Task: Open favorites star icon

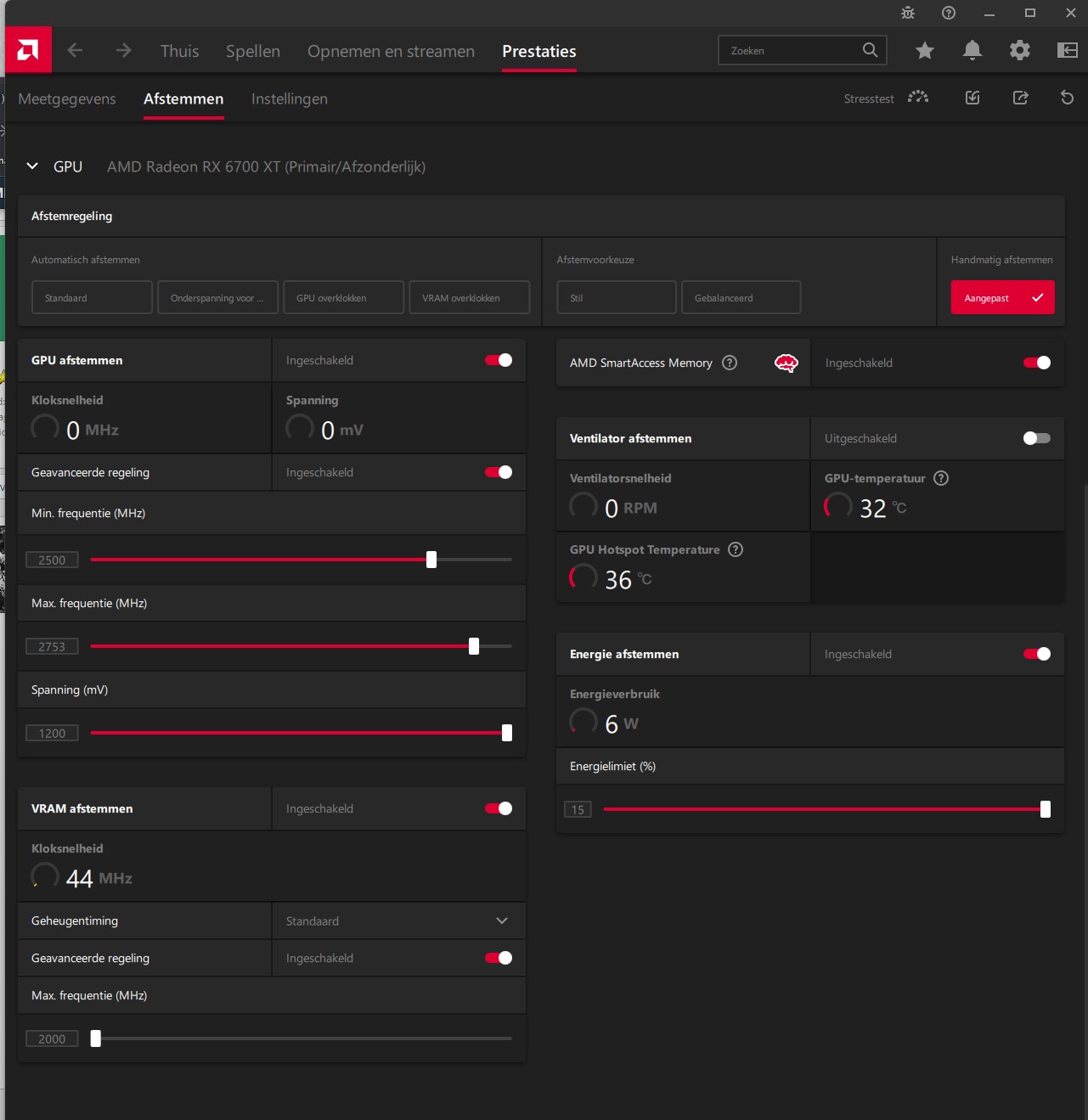Action: 925,51
